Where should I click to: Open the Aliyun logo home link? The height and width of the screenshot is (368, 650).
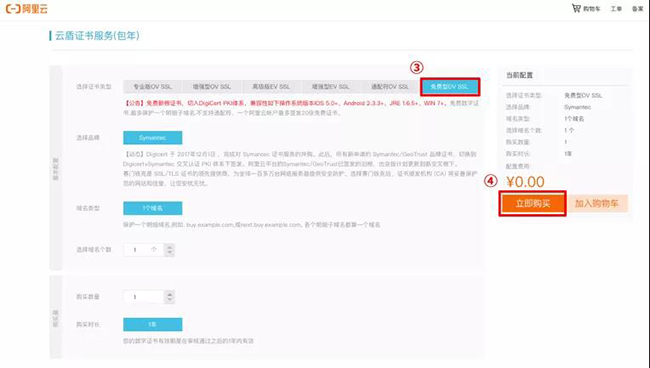point(27,8)
